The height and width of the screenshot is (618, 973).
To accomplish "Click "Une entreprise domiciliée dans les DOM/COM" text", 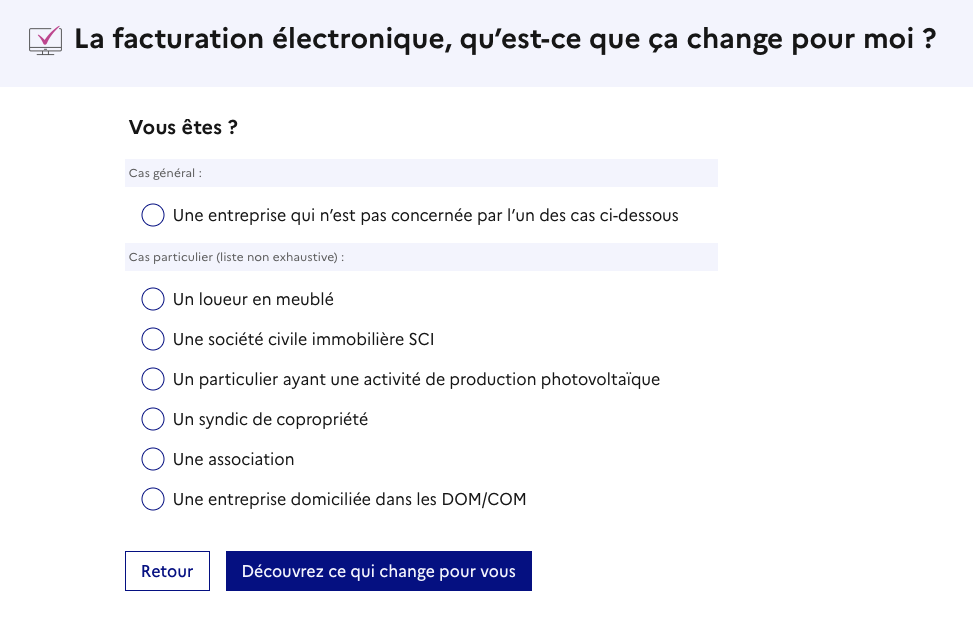I will click(349, 499).
